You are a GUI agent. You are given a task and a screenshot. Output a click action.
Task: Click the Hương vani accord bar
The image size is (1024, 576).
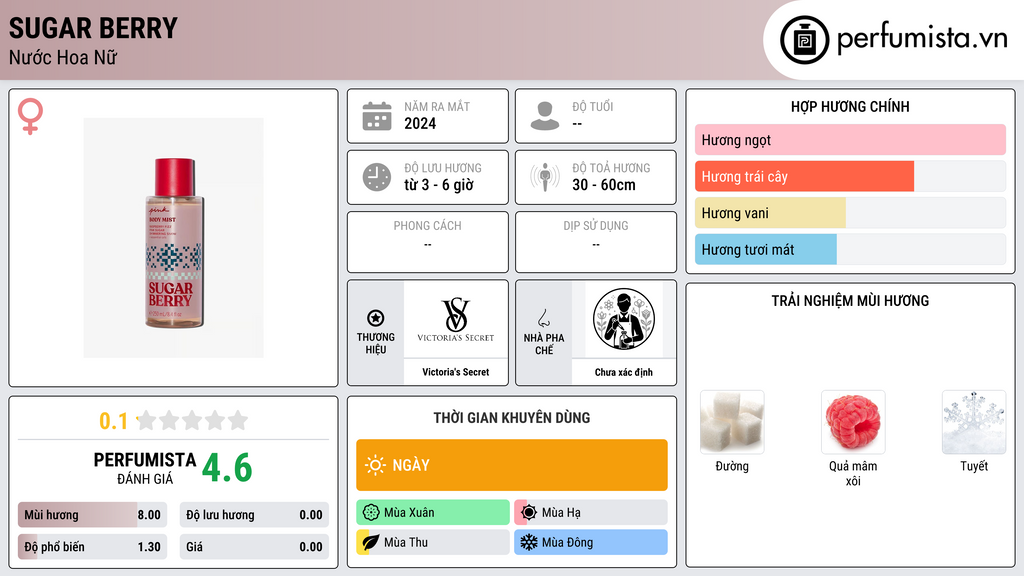[x=850, y=213]
